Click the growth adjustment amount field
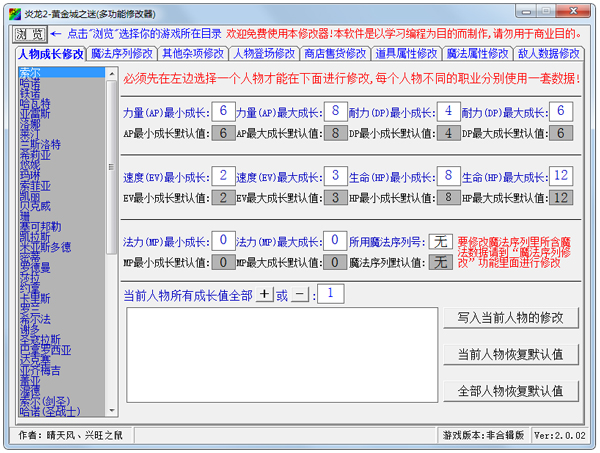Screen dimensions: 600x453 (332, 293)
